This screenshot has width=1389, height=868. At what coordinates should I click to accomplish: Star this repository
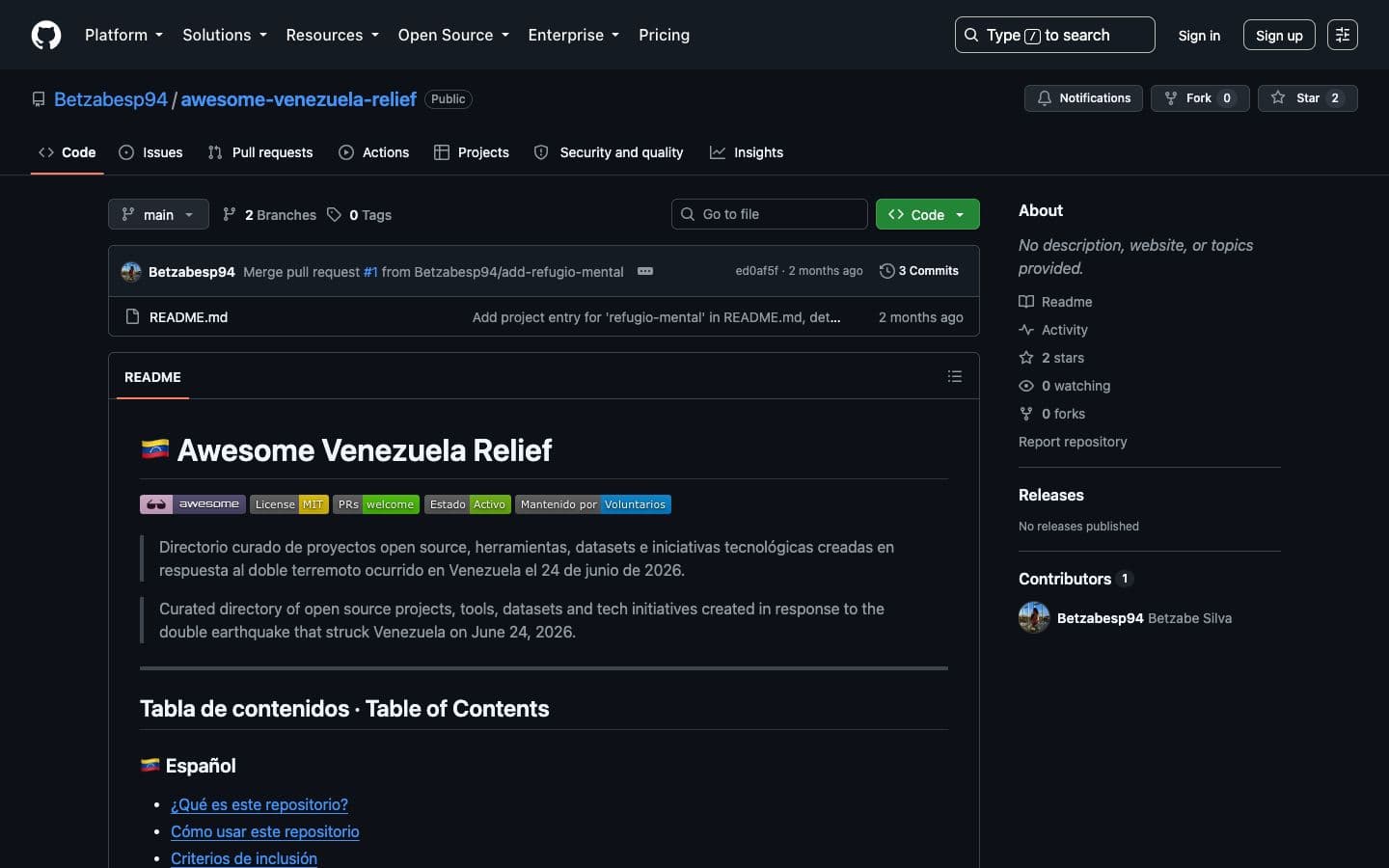click(x=1307, y=98)
